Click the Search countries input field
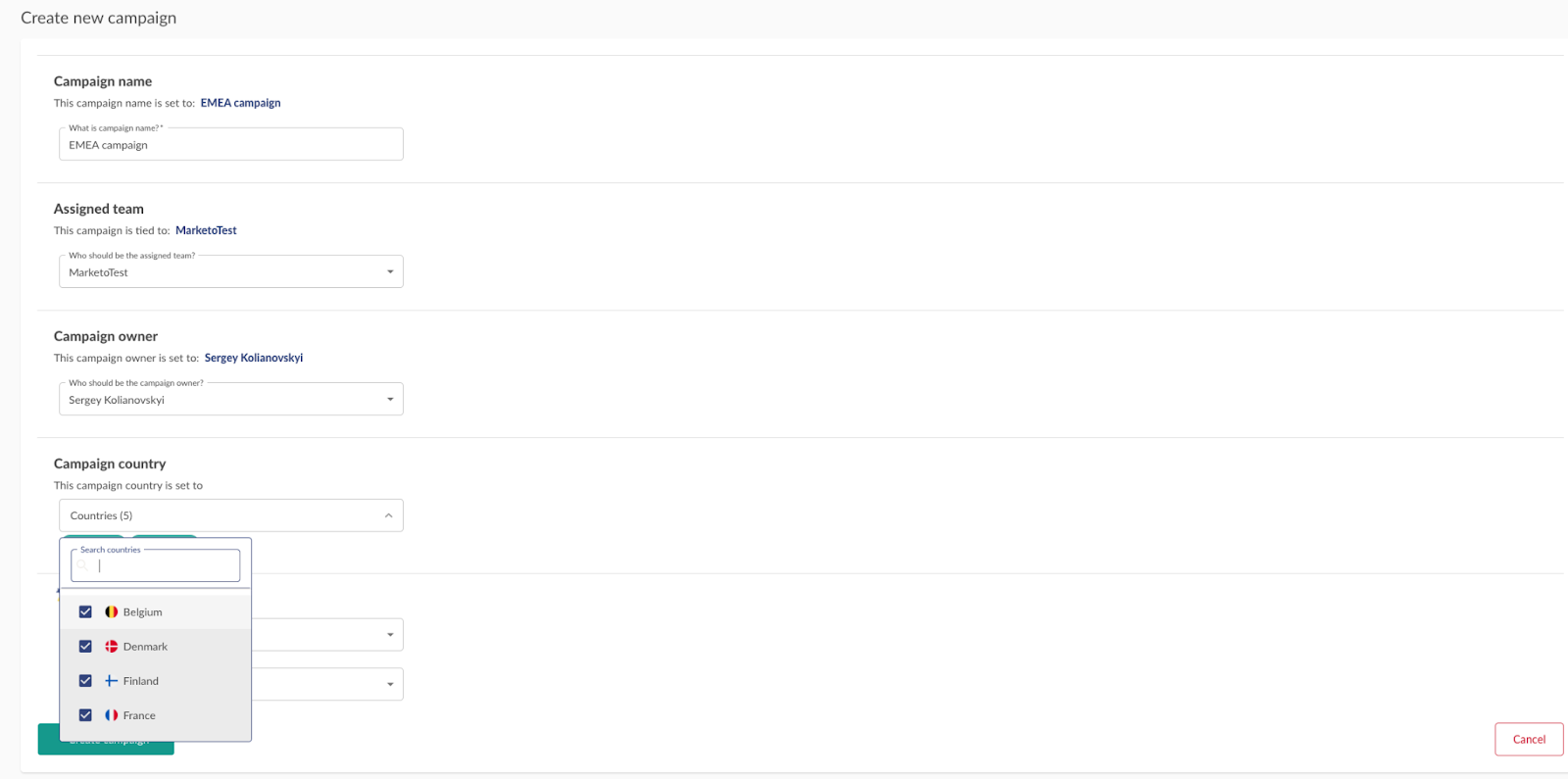This screenshot has width=1568, height=779. click(156, 565)
